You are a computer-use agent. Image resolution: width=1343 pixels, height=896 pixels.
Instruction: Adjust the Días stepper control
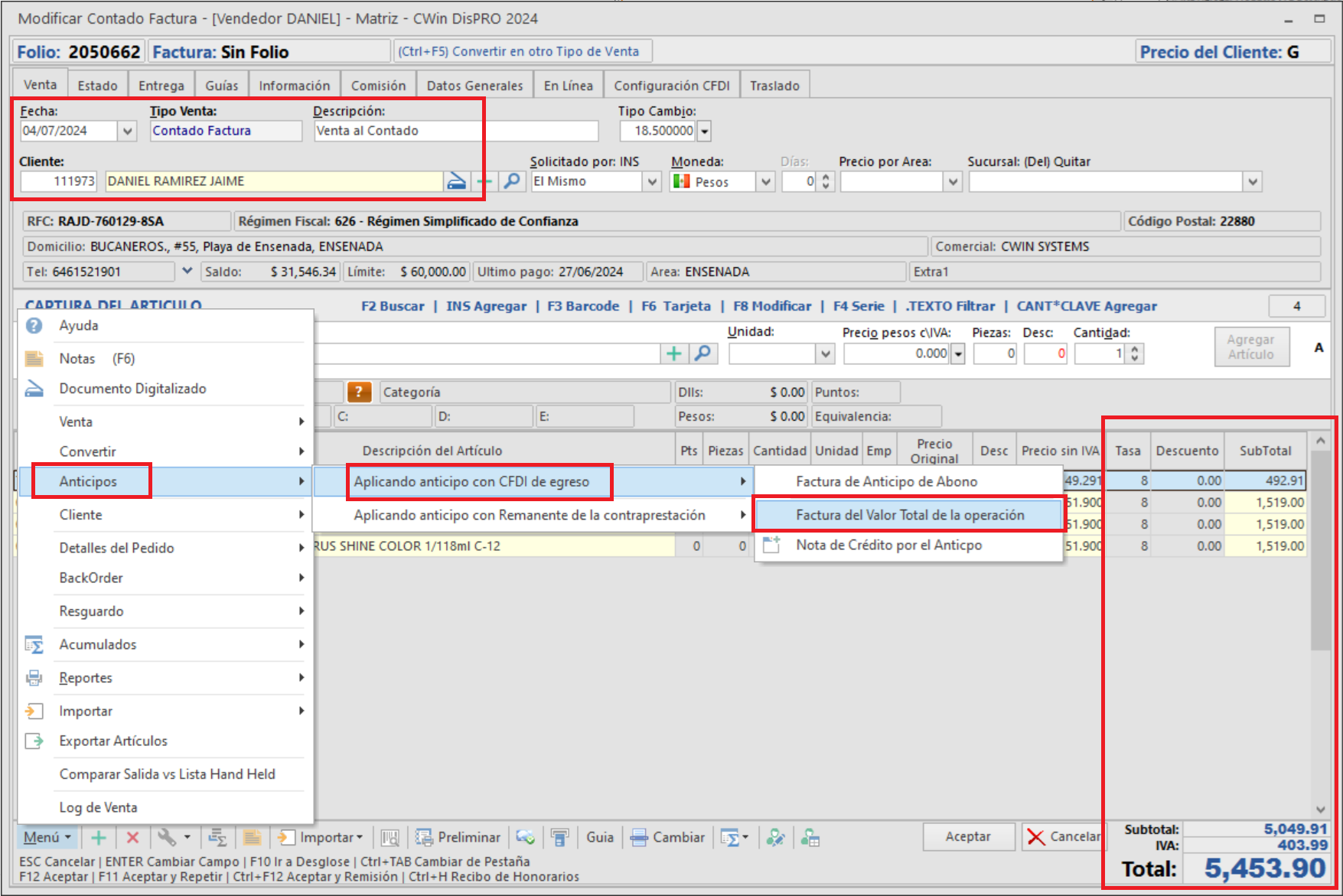pos(825,181)
